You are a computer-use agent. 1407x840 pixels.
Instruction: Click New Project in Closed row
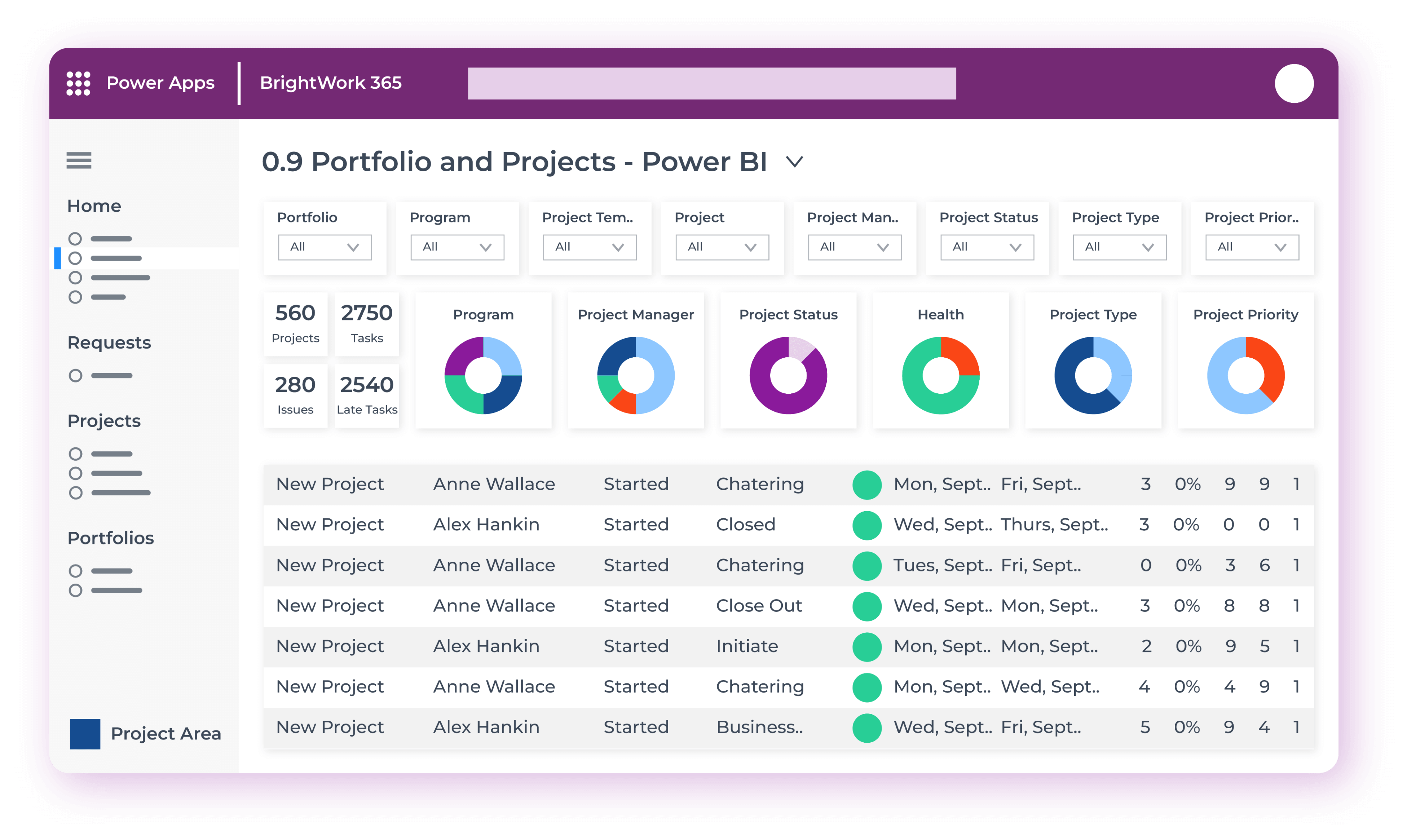point(330,525)
